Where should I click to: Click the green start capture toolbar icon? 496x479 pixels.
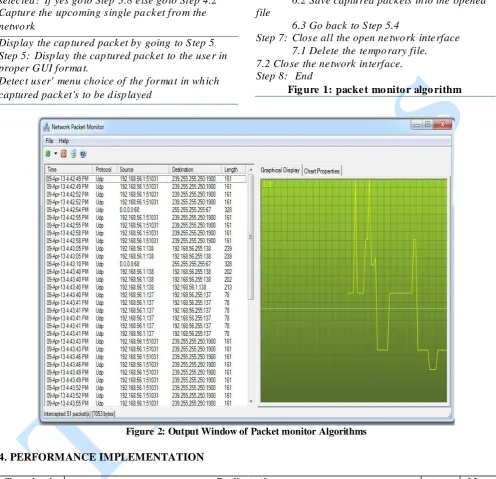click(x=48, y=154)
